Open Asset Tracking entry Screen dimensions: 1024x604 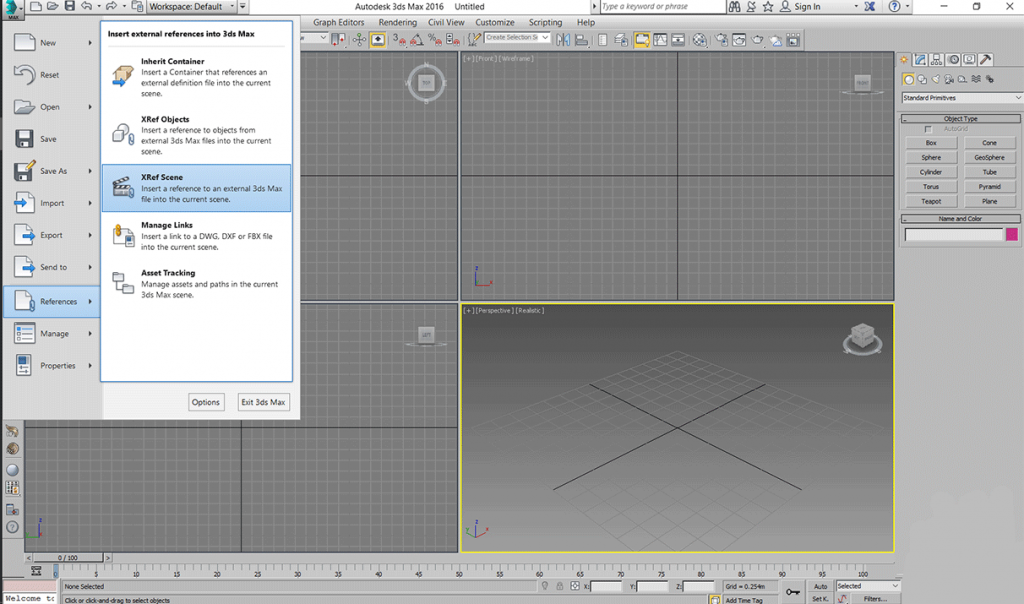196,283
